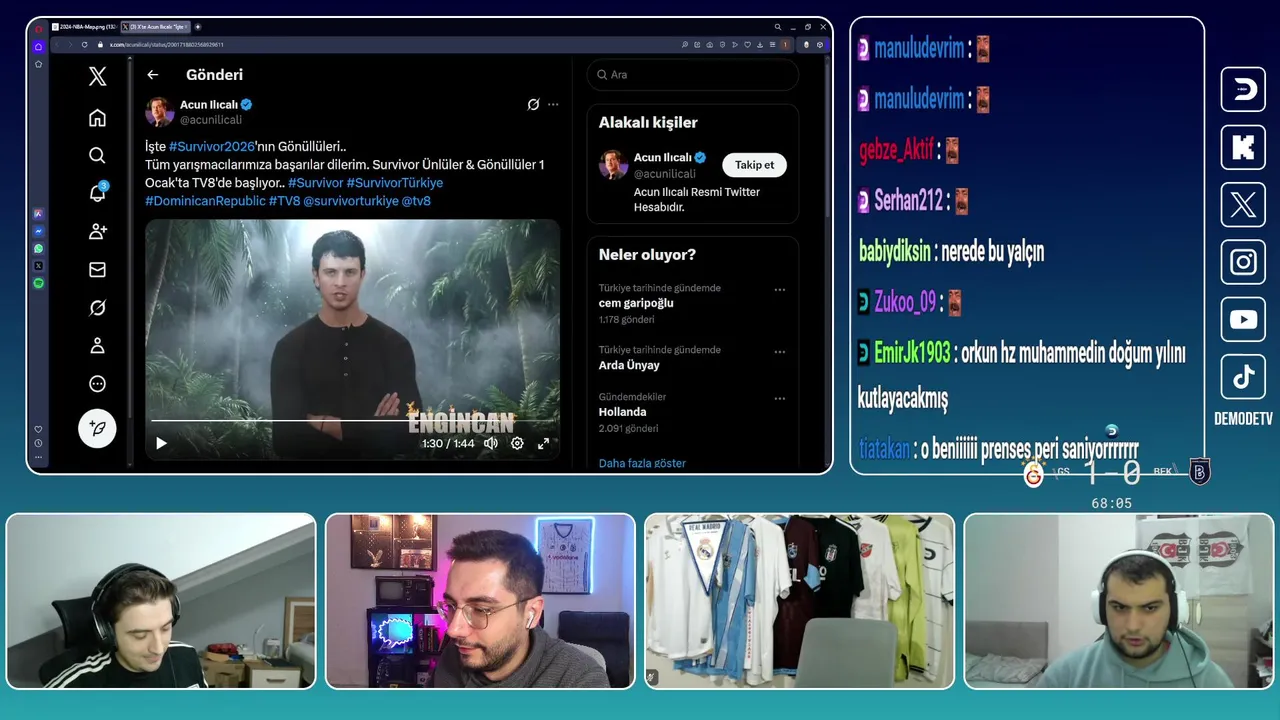
Task: Click the Ara search field
Action: [x=693, y=75]
